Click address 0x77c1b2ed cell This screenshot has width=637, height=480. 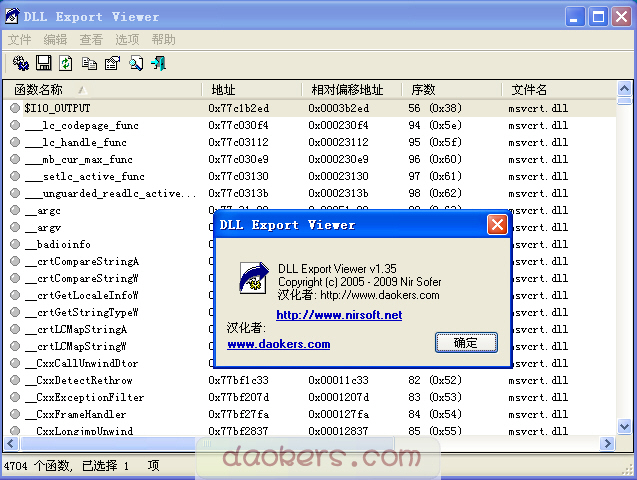[x=238, y=108]
